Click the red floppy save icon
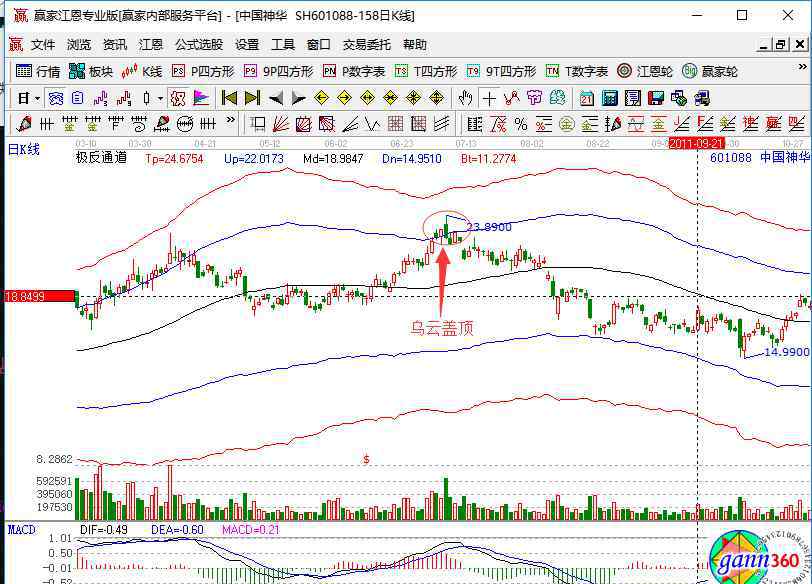Image resolution: width=812 pixels, height=584 pixels. [656, 98]
